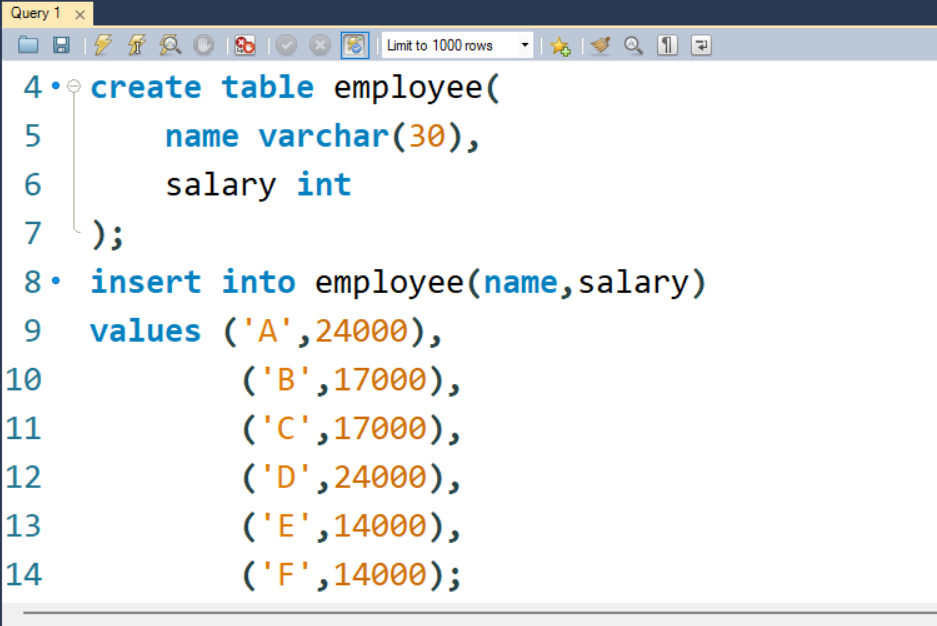Open the Limit to 1000 rows dropdown
The width and height of the screenshot is (937, 626).
coord(457,45)
